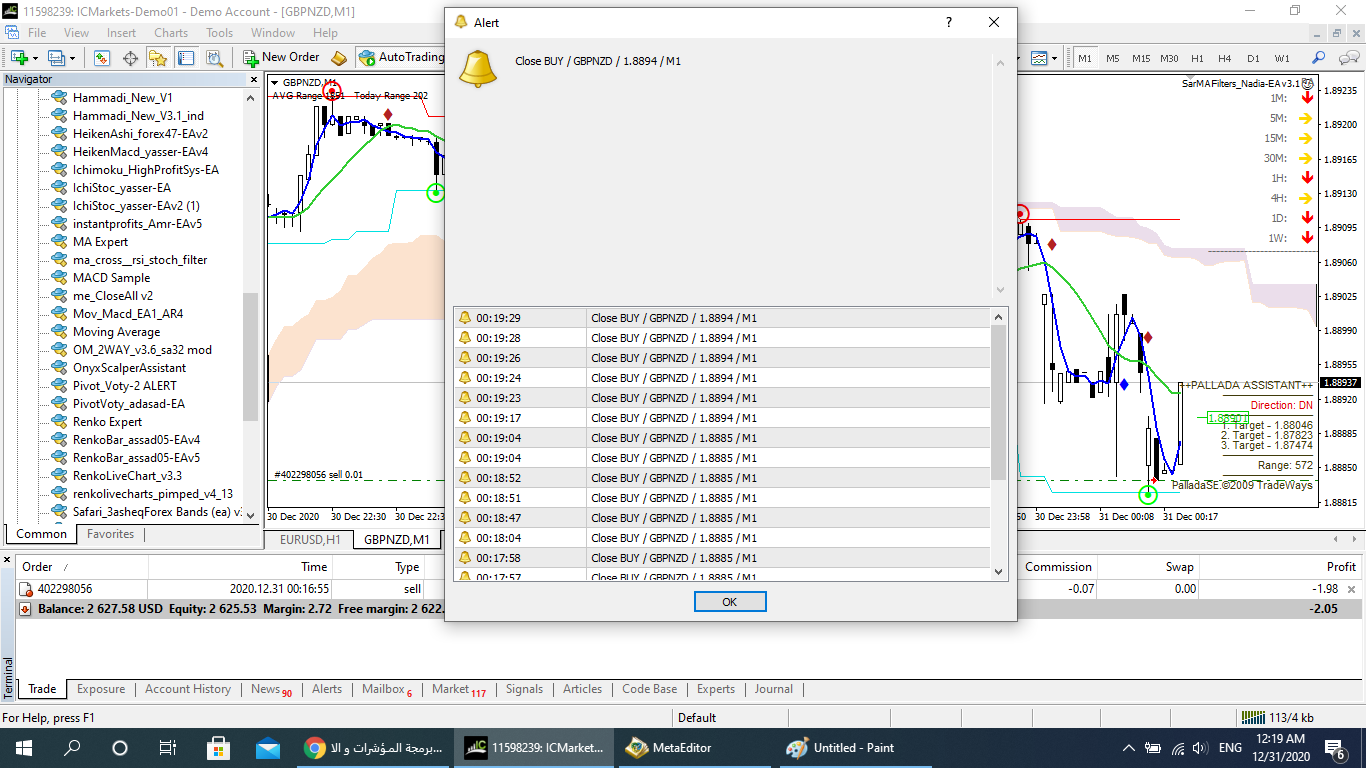Image resolution: width=1366 pixels, height=768 pixels.
Task: Click the search magnifier in the toolbar
Action: pos(1318,58)
